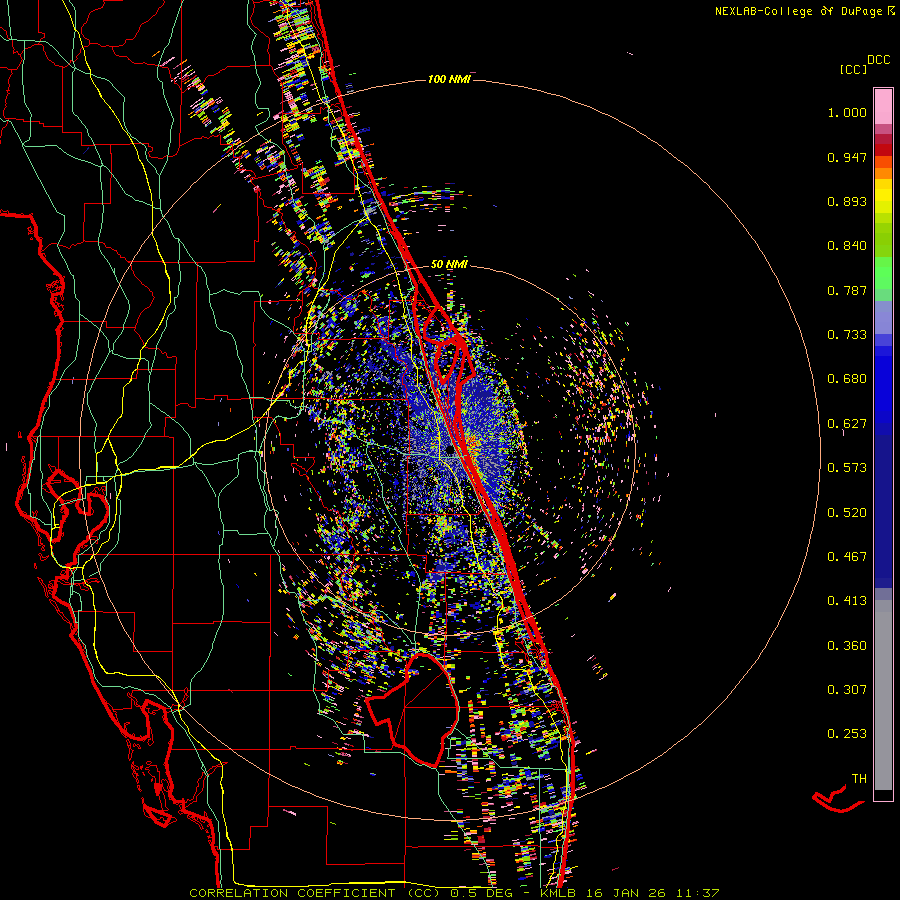The height and width of the screenshot is (900, 900).
Task: Click the TH threshold label
Action: click(859, 779)
